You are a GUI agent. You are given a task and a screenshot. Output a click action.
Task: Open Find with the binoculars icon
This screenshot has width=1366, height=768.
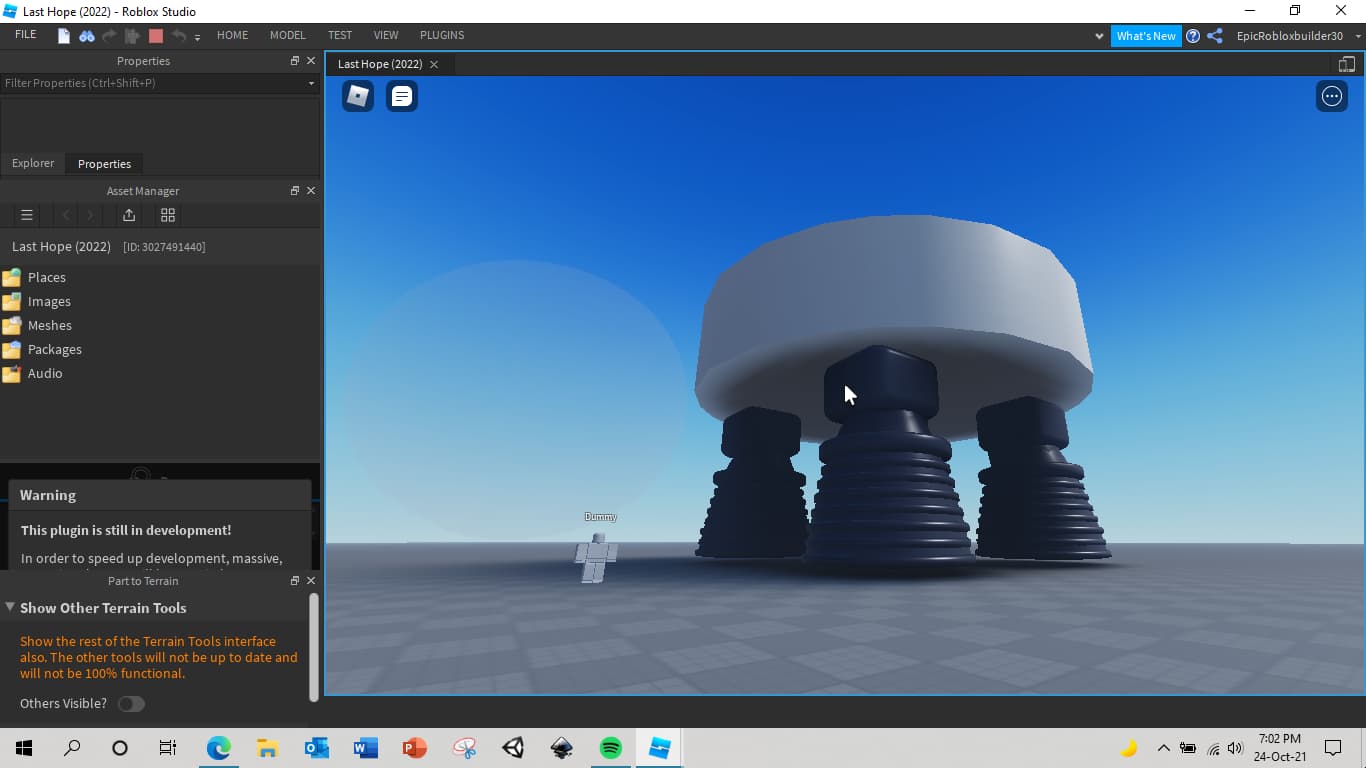(87, 36)
